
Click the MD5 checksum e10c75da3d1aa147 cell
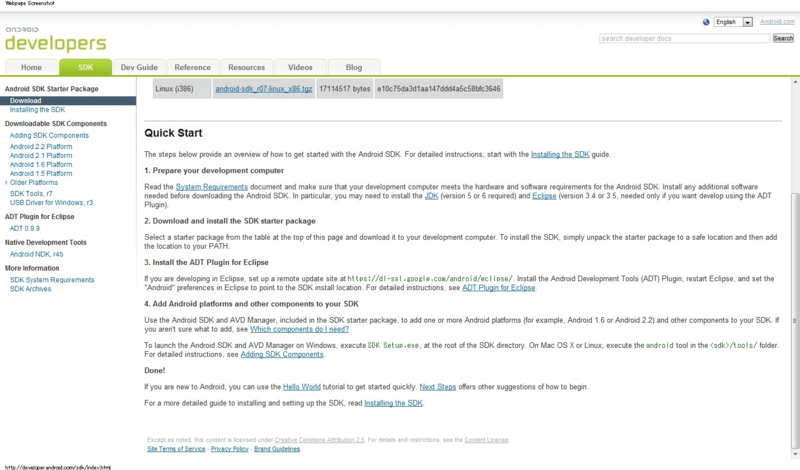click(439, 88)
